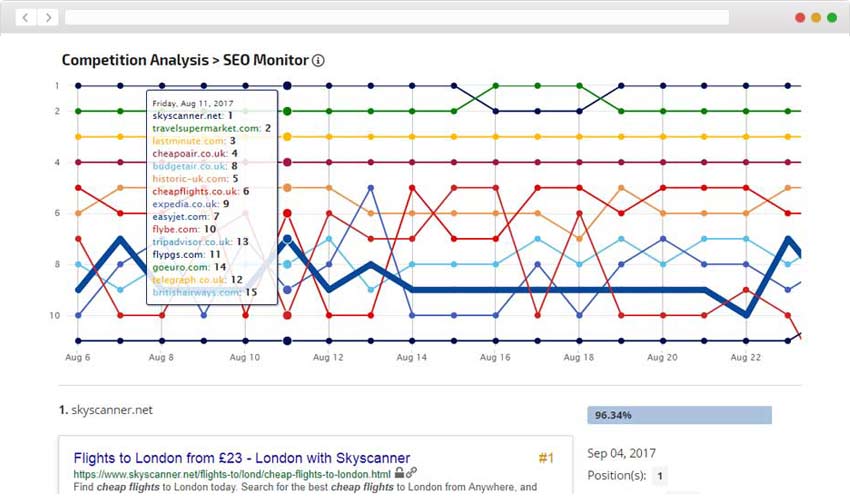Click the info icon beside SEO Monitor

pos(318,61)
